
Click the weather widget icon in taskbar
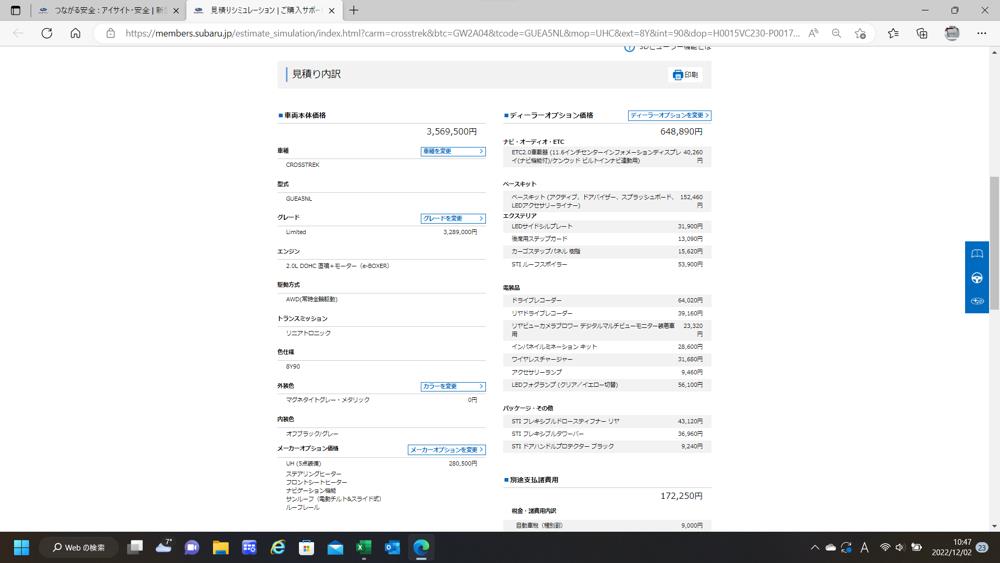(x=164, y=546)
